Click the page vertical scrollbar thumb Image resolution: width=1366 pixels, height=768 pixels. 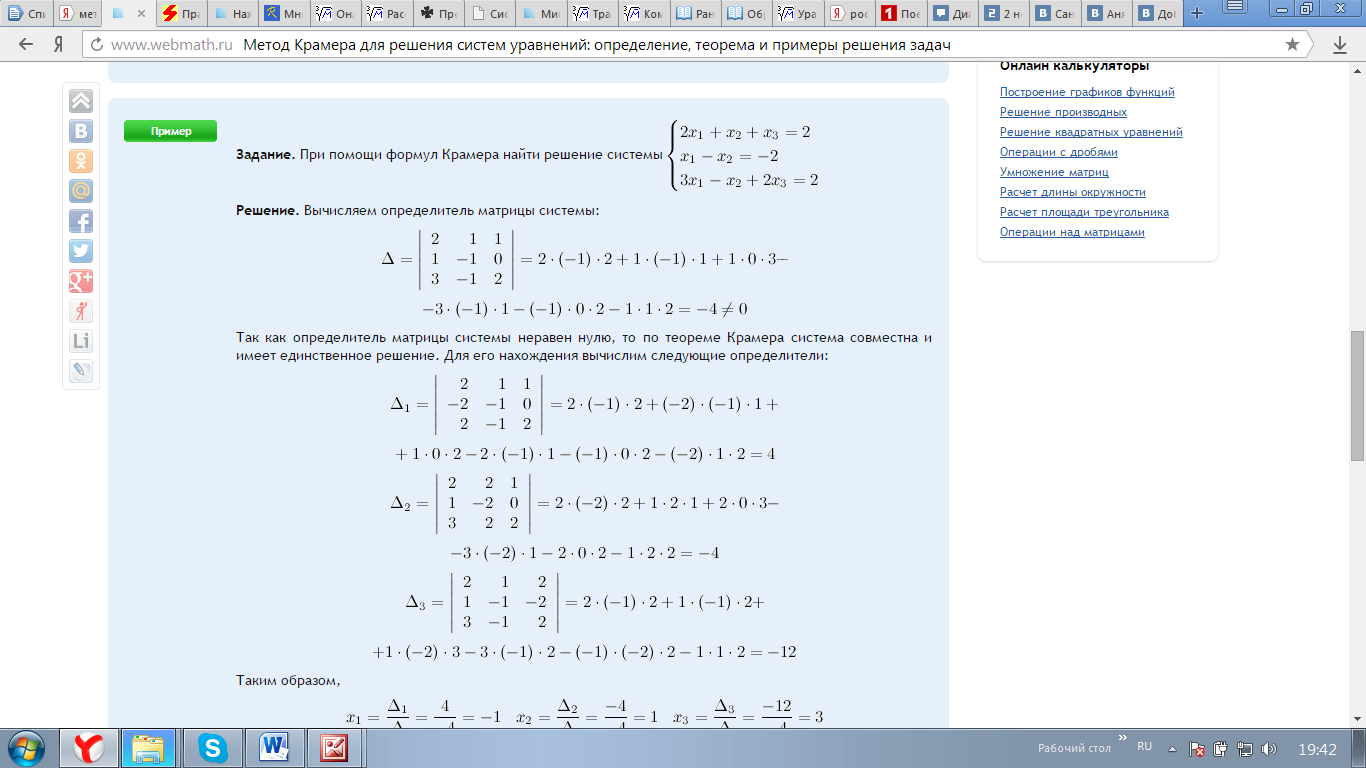(x=1357, y=395)
